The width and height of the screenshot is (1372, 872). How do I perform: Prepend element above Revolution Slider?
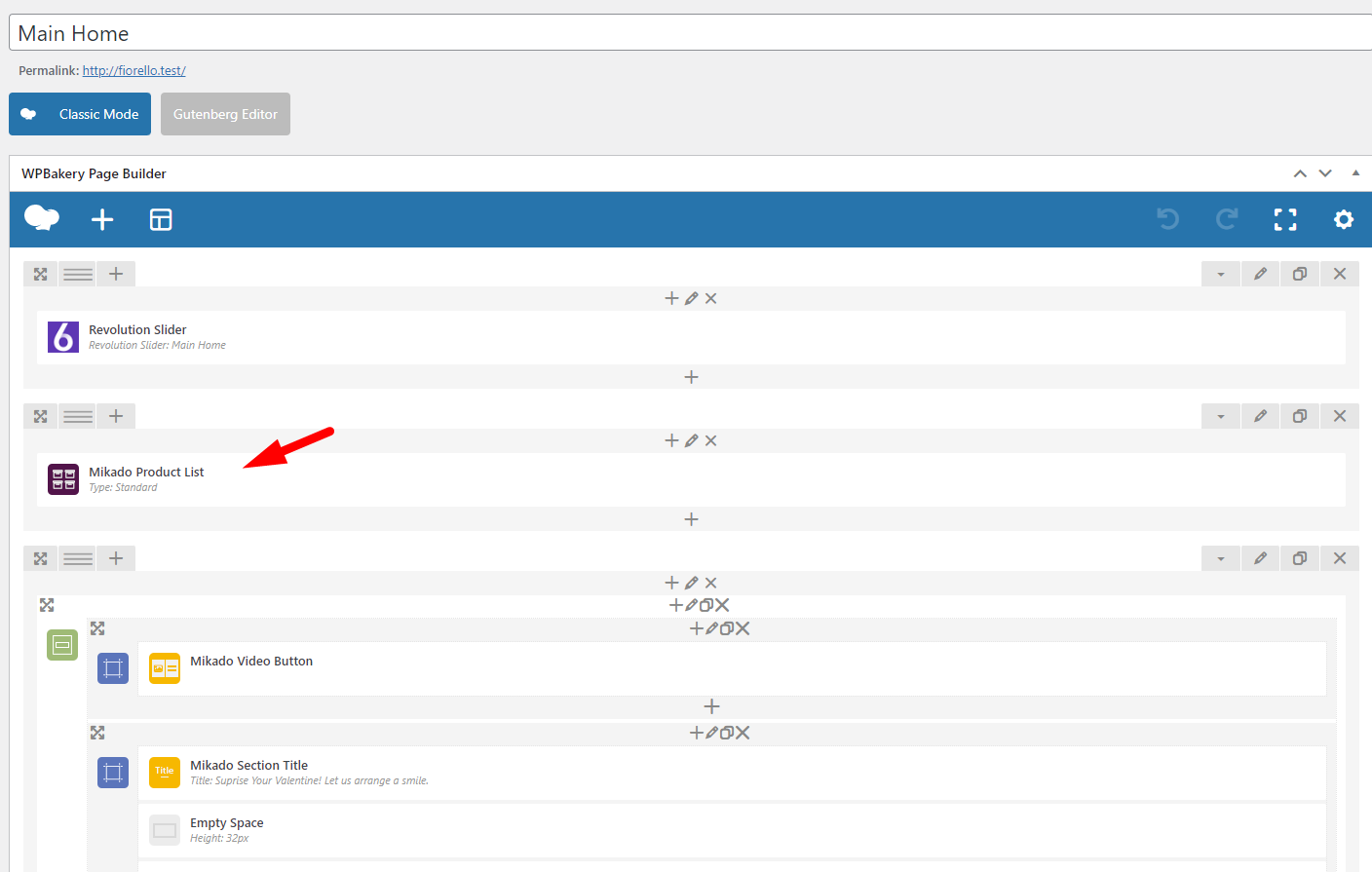[671, 298]
